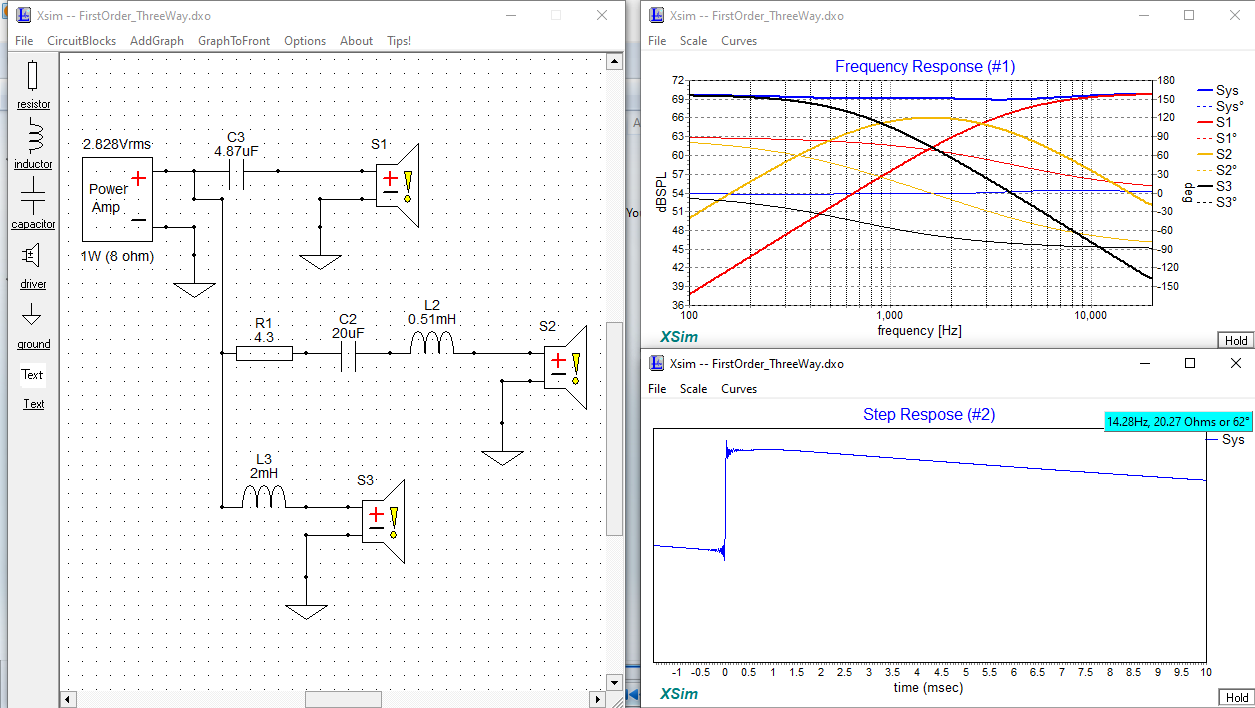Image resolution: width=1255 pixels, height=708 pixels.
Task: Click Hold button in Frequency Response graph
Action: 1236,341
